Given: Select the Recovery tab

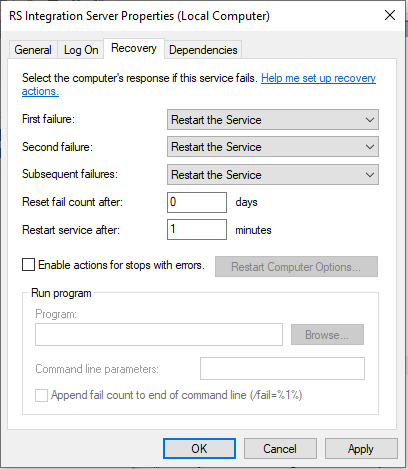Looking at the screenshot, I should [x=134, y=48].
